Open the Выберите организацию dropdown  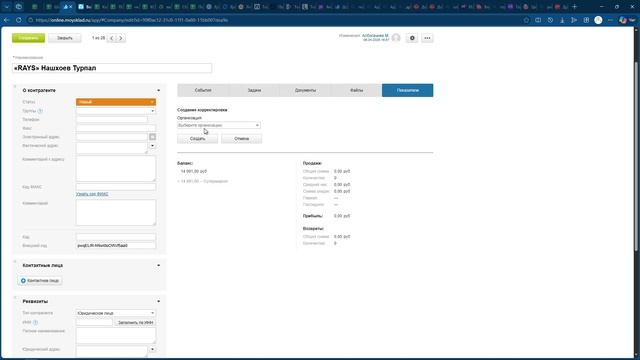pyautogui.click(x=219, y=125)
